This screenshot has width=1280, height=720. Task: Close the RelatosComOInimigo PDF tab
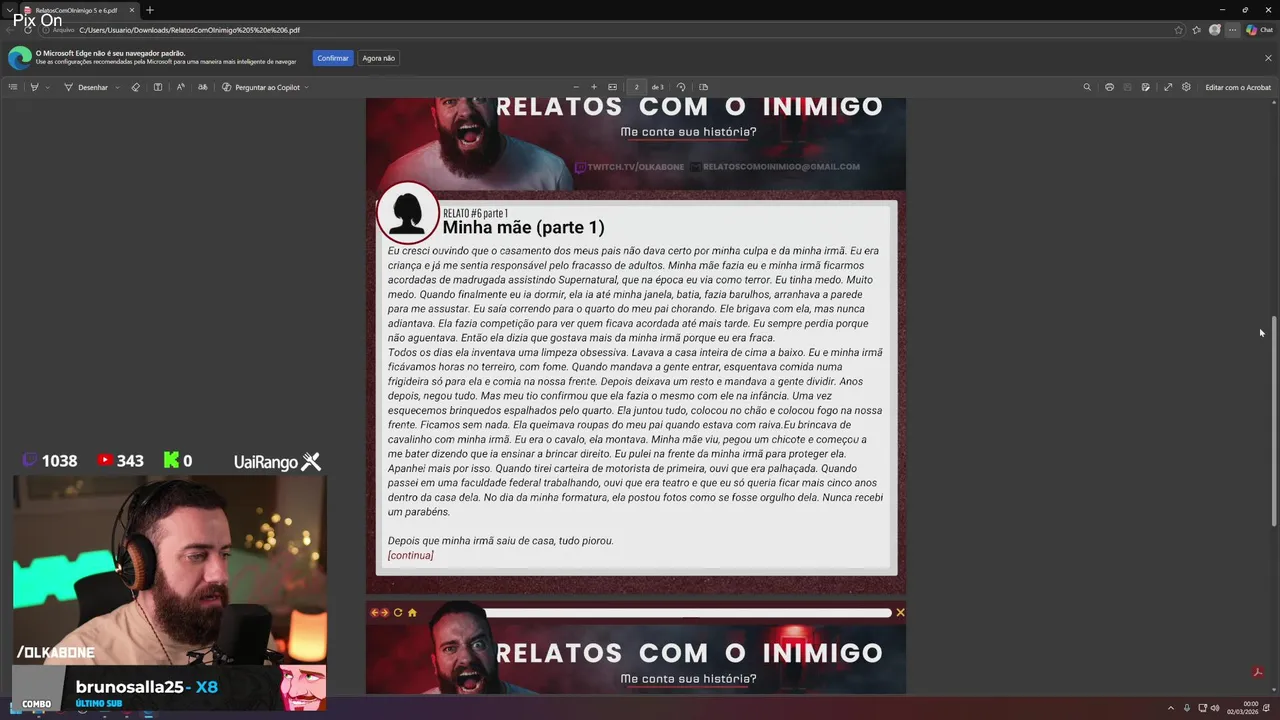[131, 10]
